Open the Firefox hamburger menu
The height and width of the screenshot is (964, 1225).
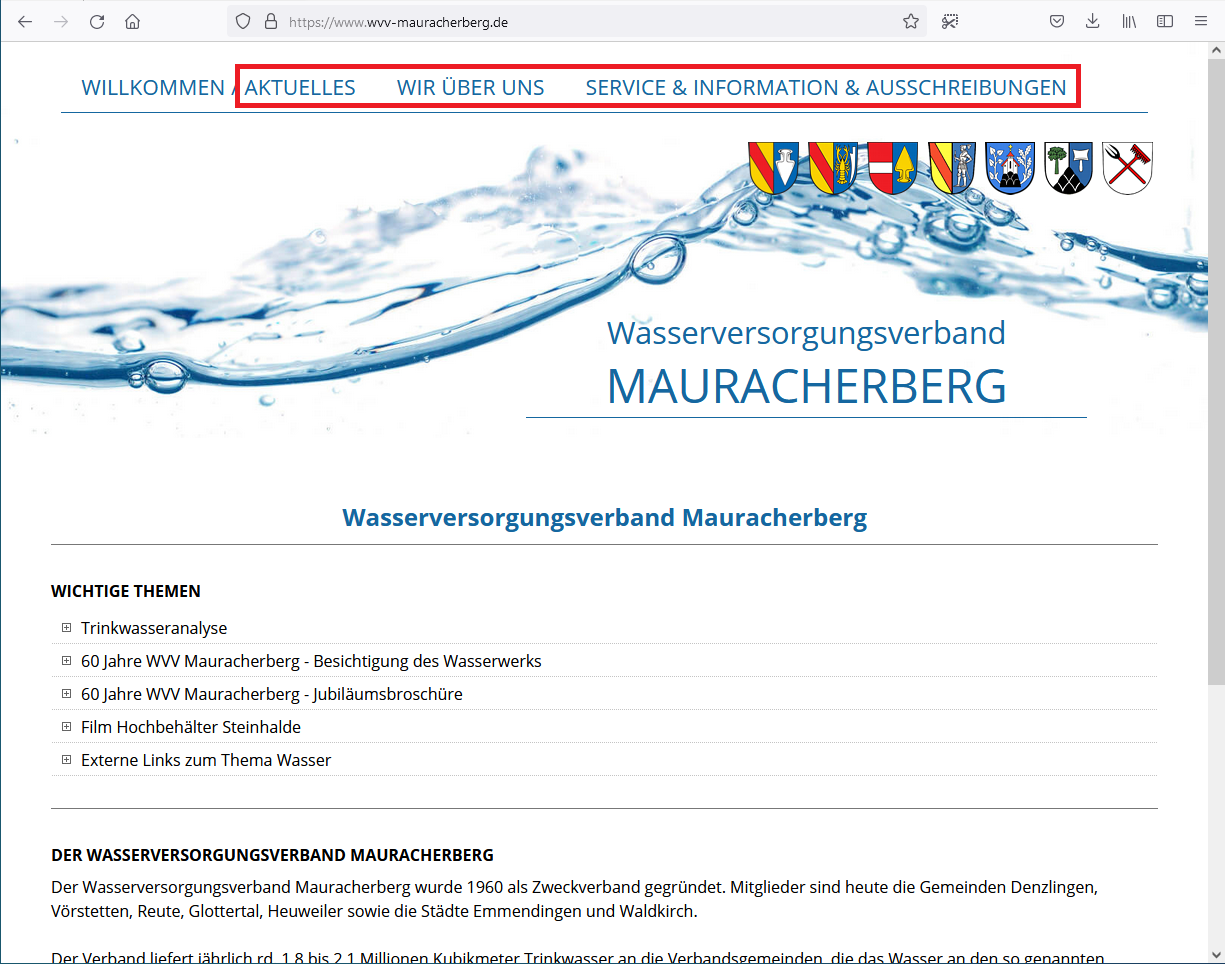[1200, 21]
